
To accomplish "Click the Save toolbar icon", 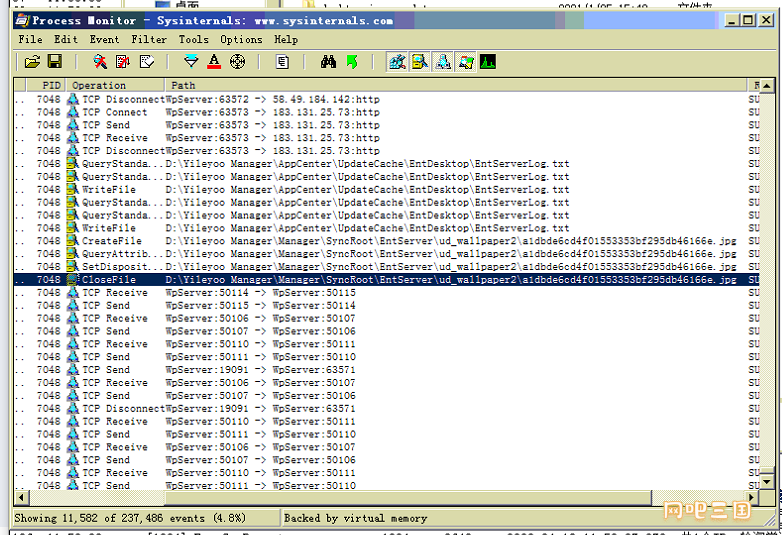I will 55,62.
